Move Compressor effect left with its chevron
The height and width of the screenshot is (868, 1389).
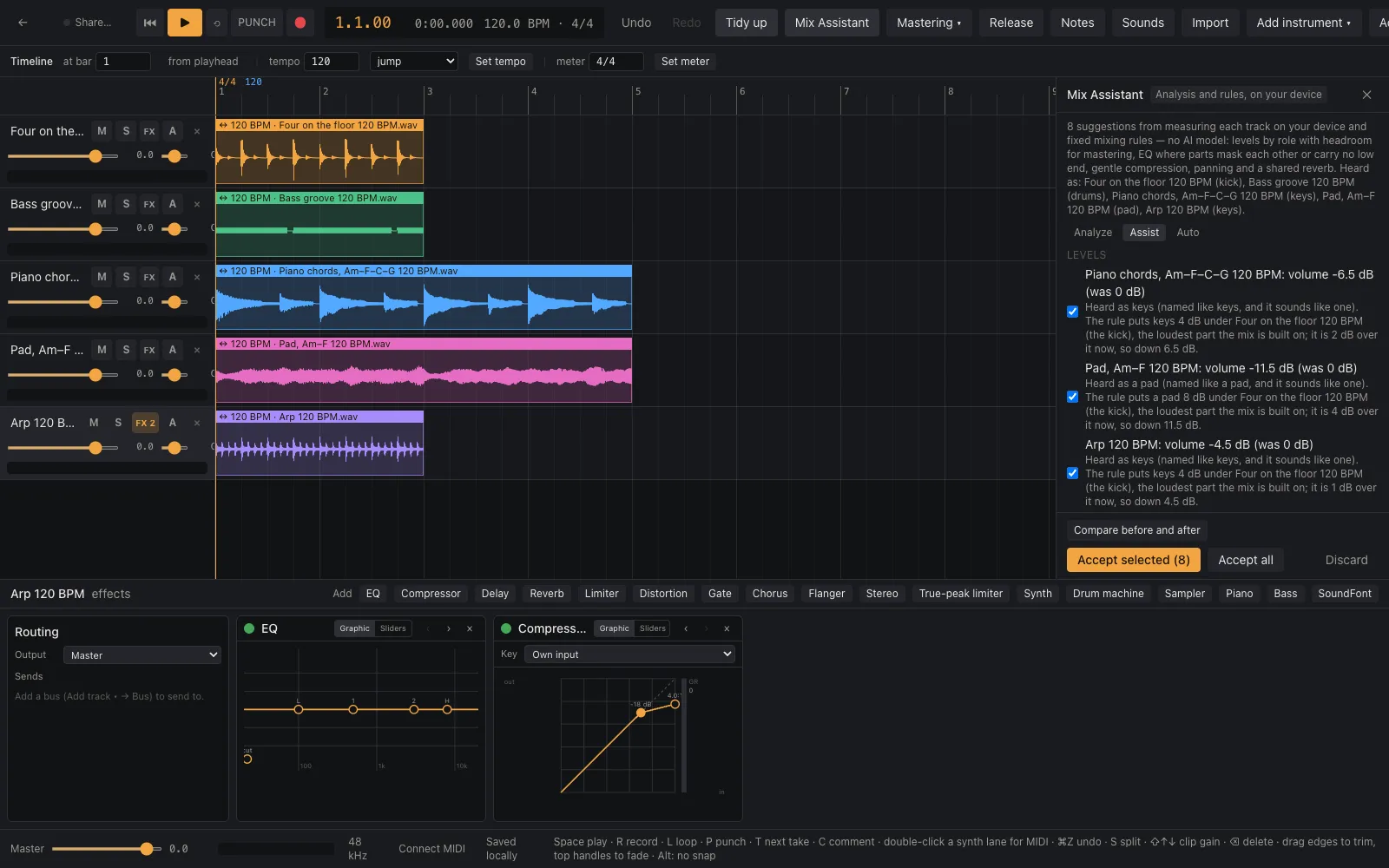tap(686, 628)
